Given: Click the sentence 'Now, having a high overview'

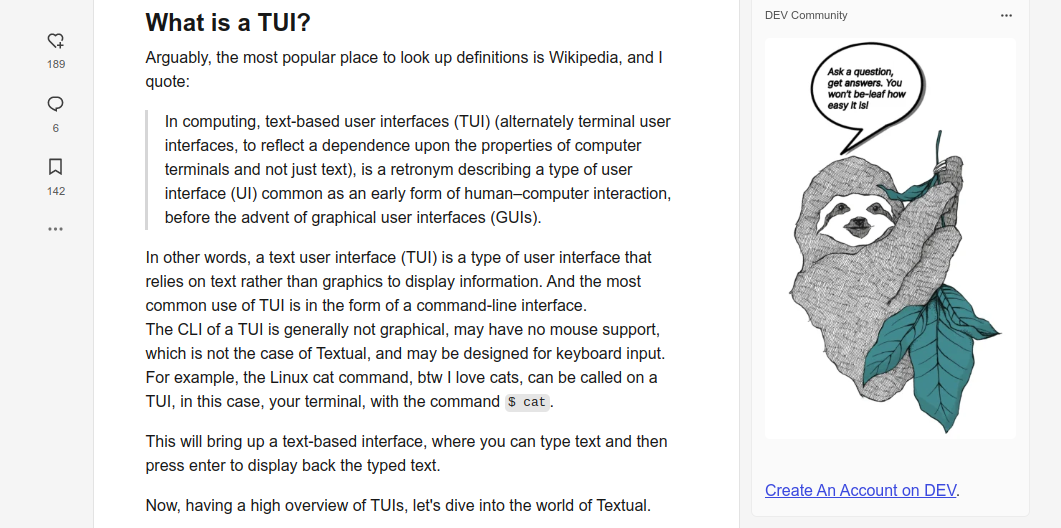Looking at the screenshot, I should click(398, 506).
